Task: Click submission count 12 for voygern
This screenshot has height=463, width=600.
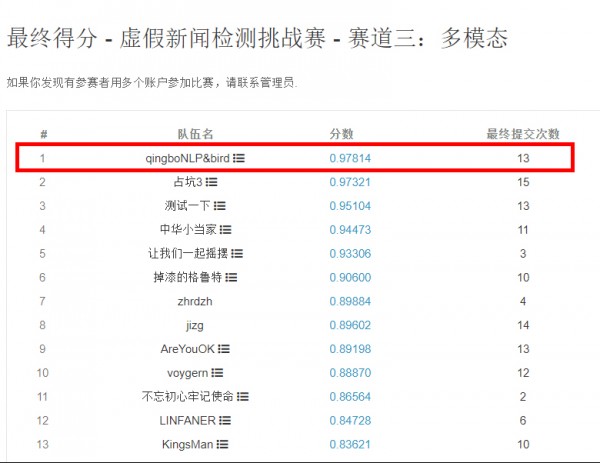Action: pyautogui.click(x=523, y=373)
